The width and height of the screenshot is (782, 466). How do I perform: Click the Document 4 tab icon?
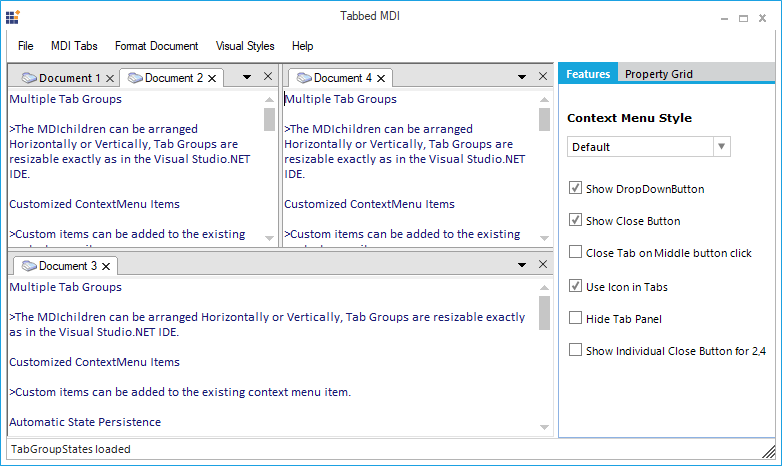[304, 78]
